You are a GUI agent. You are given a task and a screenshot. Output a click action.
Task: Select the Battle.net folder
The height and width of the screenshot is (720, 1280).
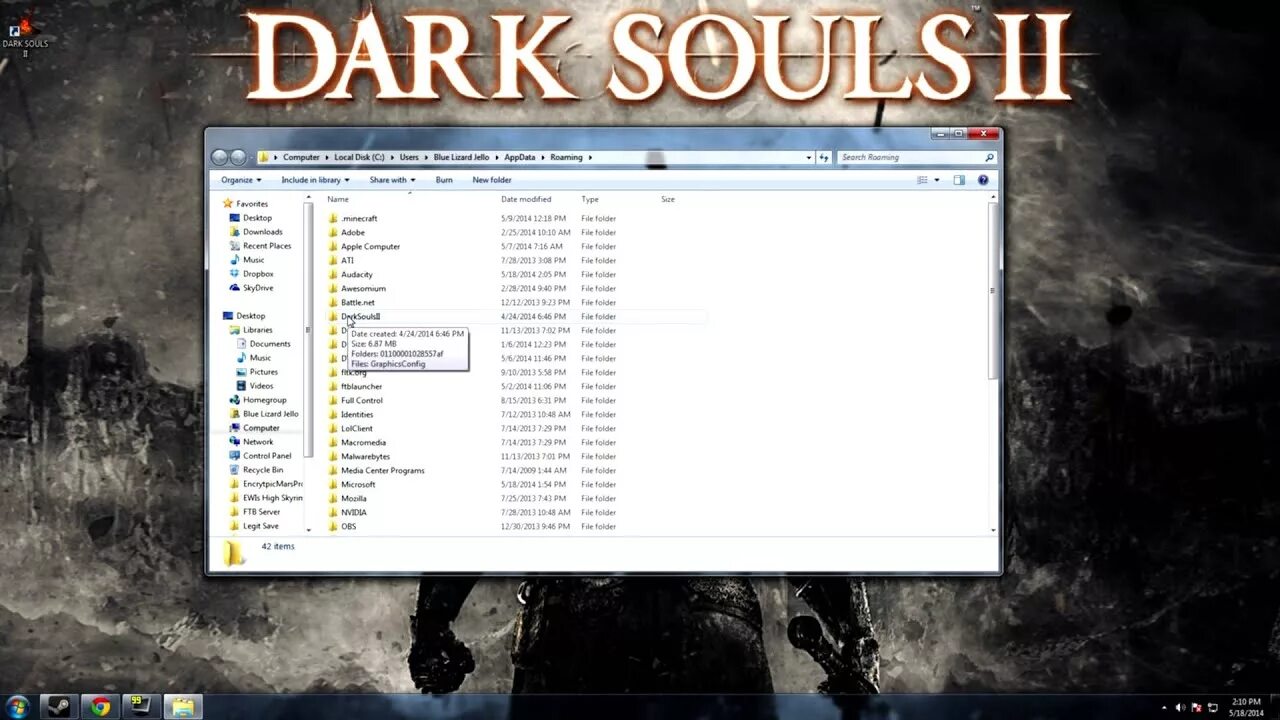(x=358, y=302)
